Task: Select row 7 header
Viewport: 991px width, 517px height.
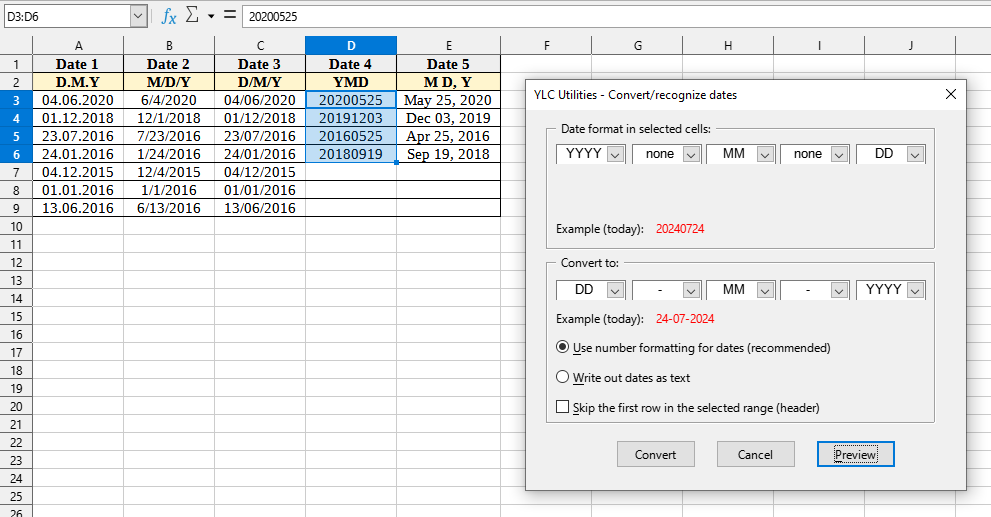Action: [x=16, y=172]
